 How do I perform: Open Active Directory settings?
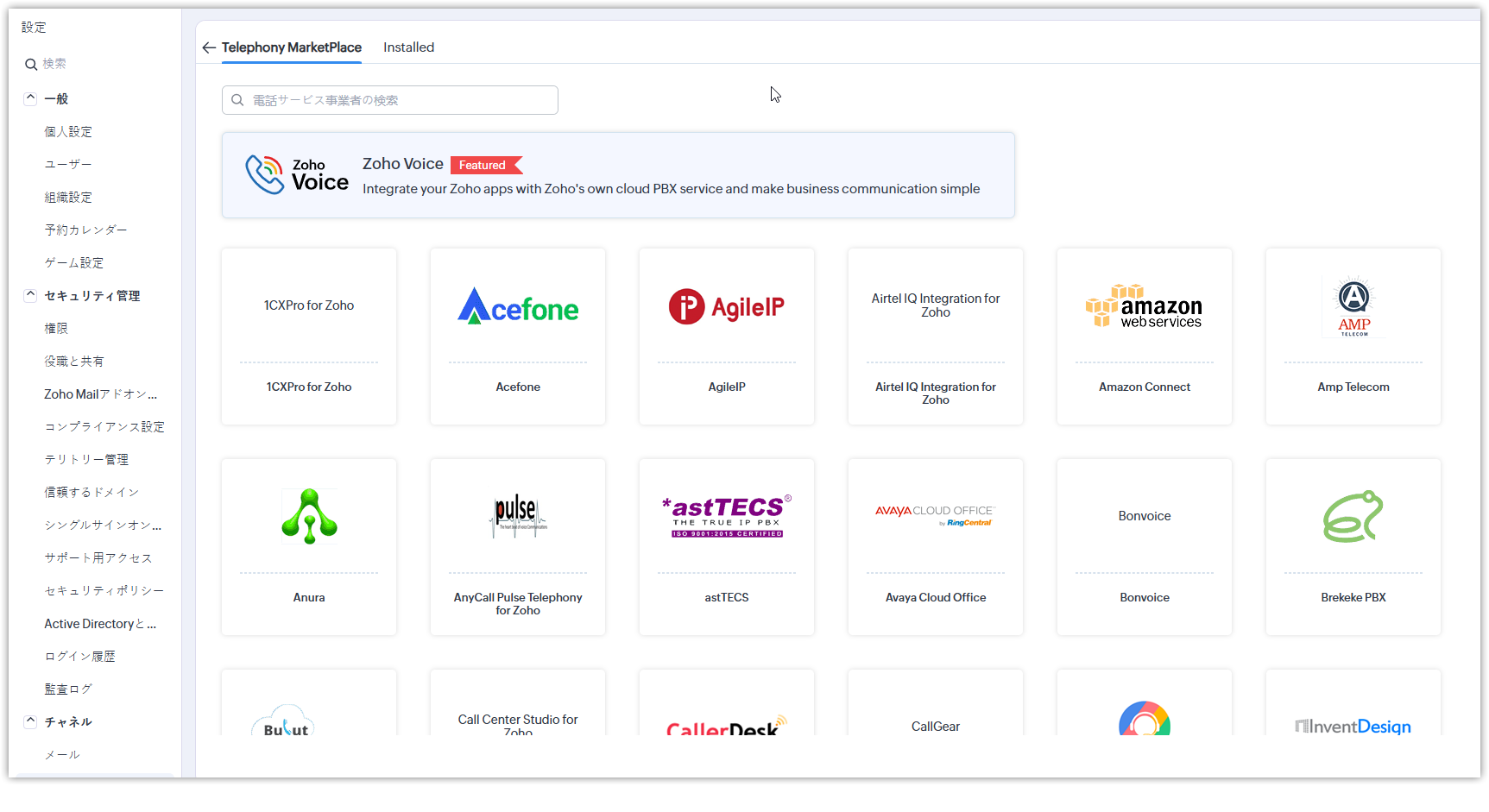[x=100, y=623]
